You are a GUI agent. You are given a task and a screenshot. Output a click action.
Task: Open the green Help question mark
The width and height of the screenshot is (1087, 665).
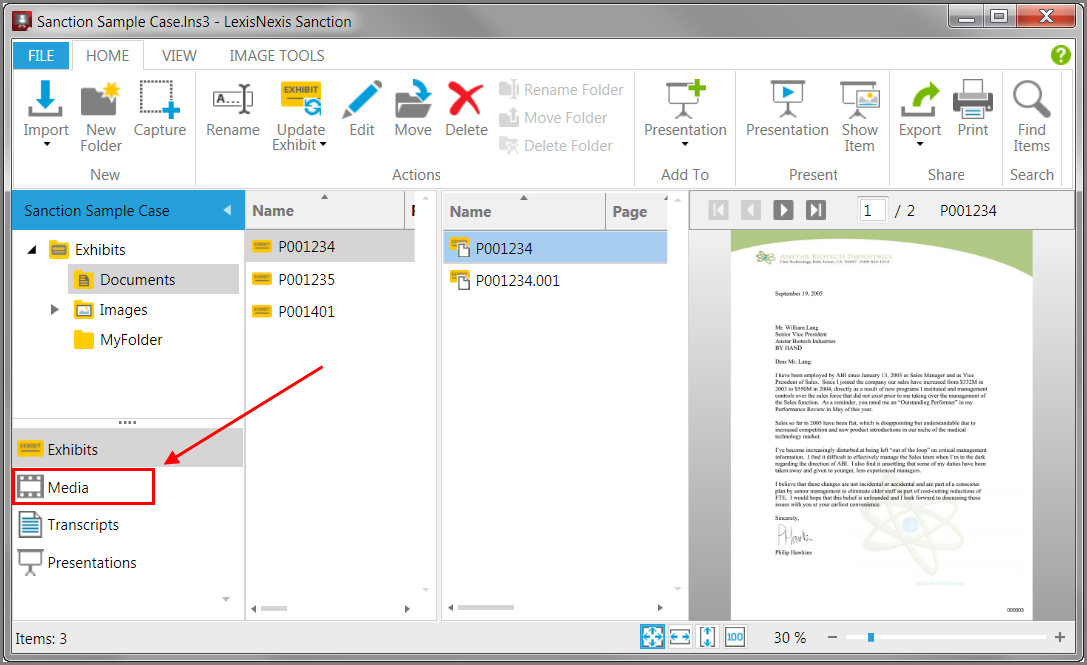point(1060,55)
